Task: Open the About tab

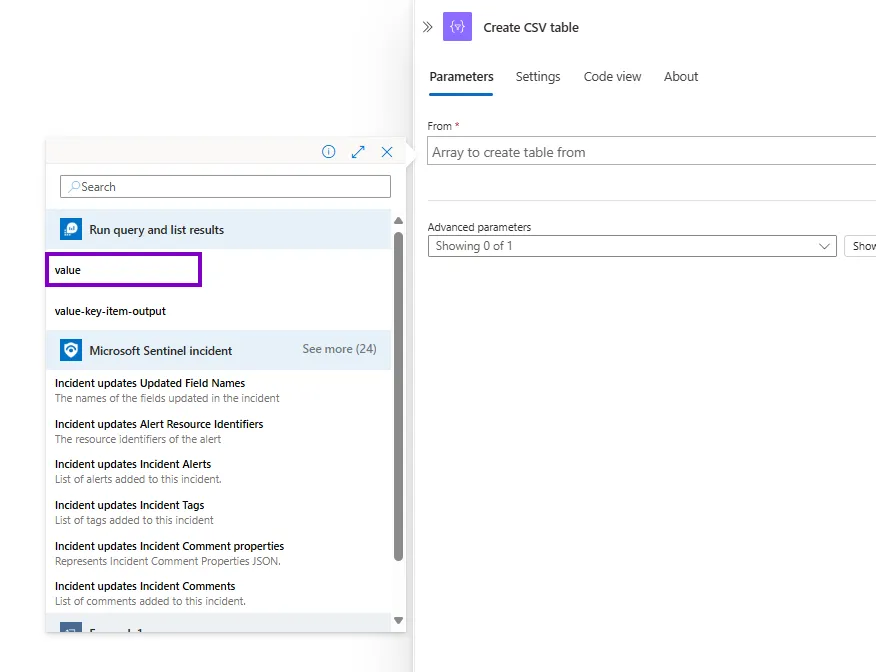Action: point(681,77)
